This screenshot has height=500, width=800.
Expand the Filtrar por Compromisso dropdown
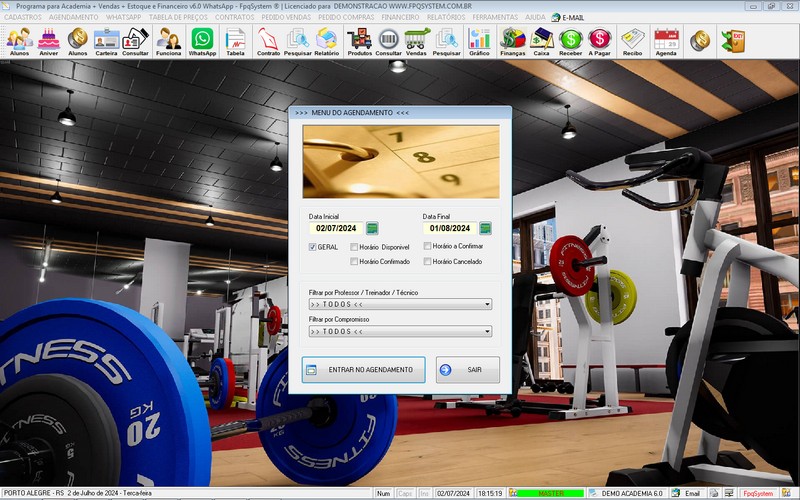(x=400, y=331)
